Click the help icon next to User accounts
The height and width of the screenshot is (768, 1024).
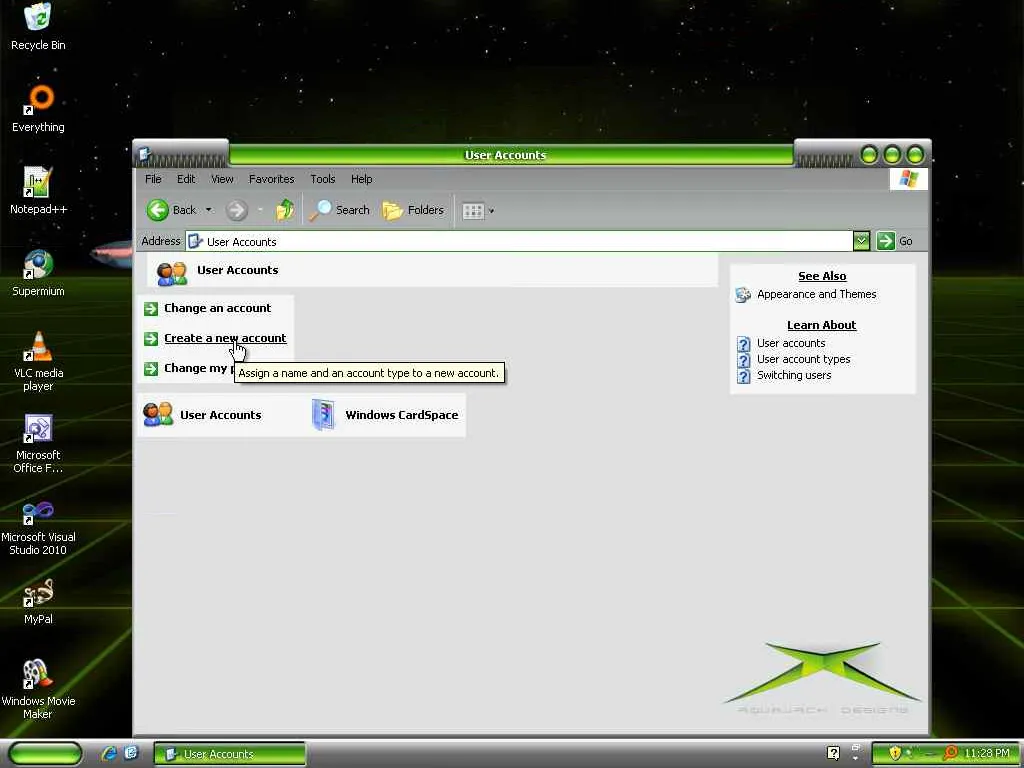(x=743, y=344)
